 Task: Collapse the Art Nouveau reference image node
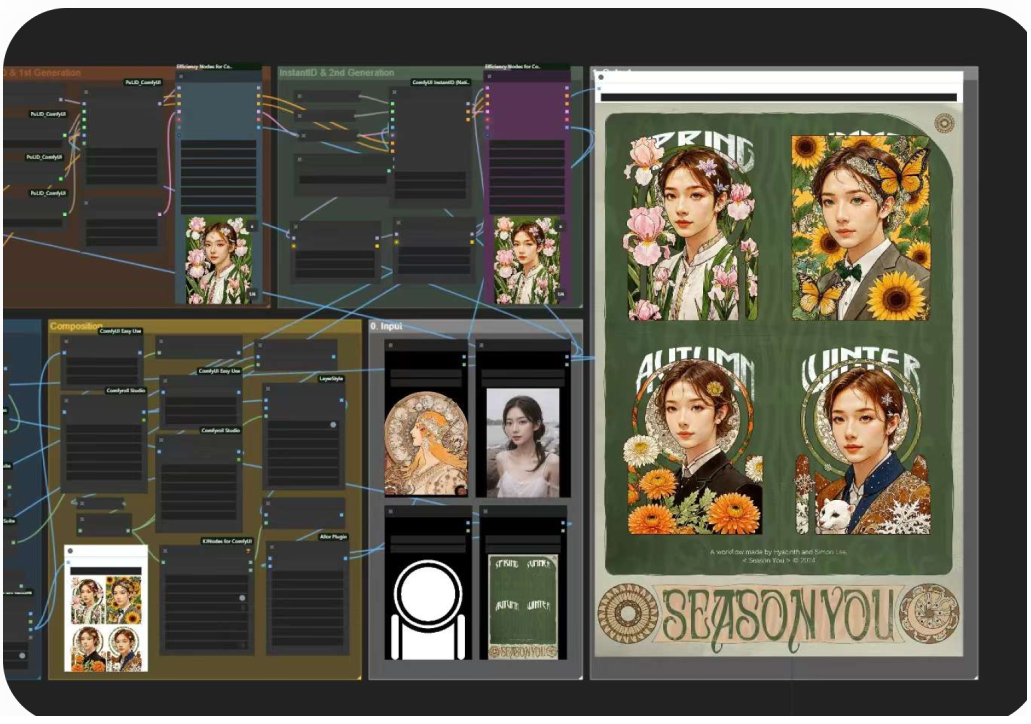[391, 347]
